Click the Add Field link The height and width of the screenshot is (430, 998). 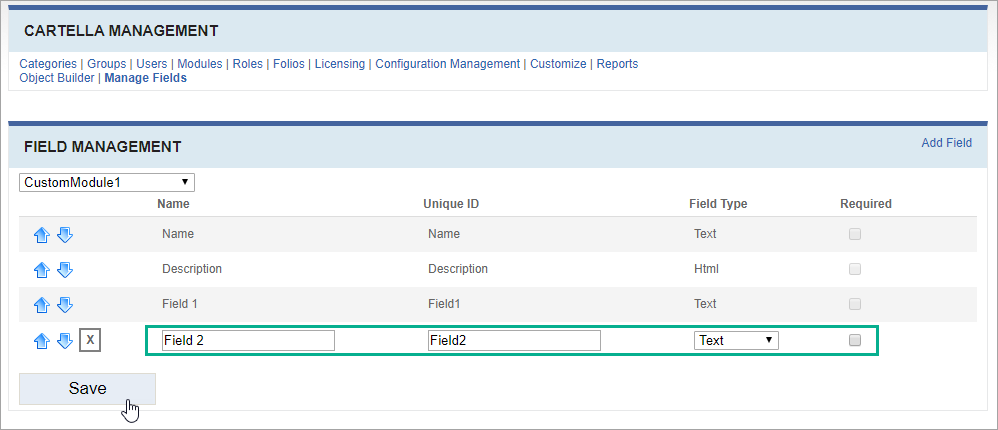pos(946,143)
